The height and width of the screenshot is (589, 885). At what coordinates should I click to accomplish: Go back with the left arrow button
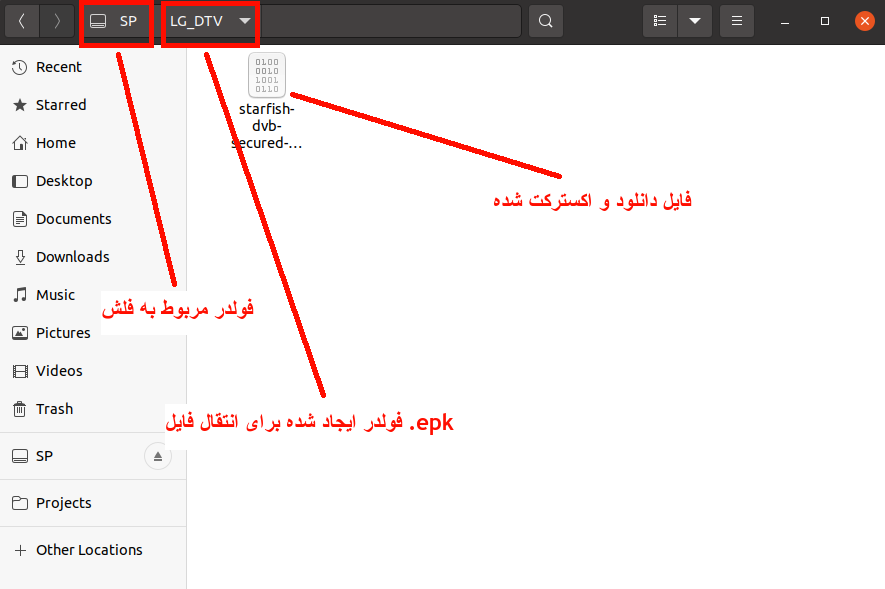coord(22,21)
